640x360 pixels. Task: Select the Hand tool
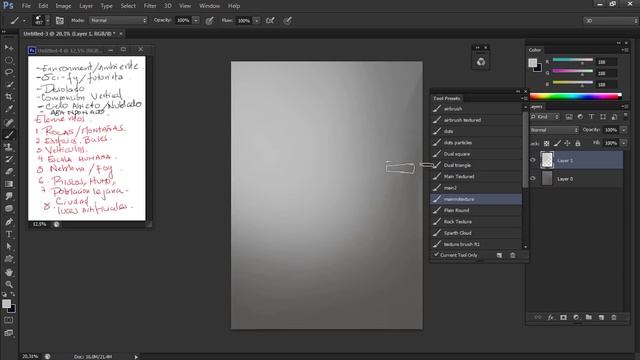click(x=9, y=272)
